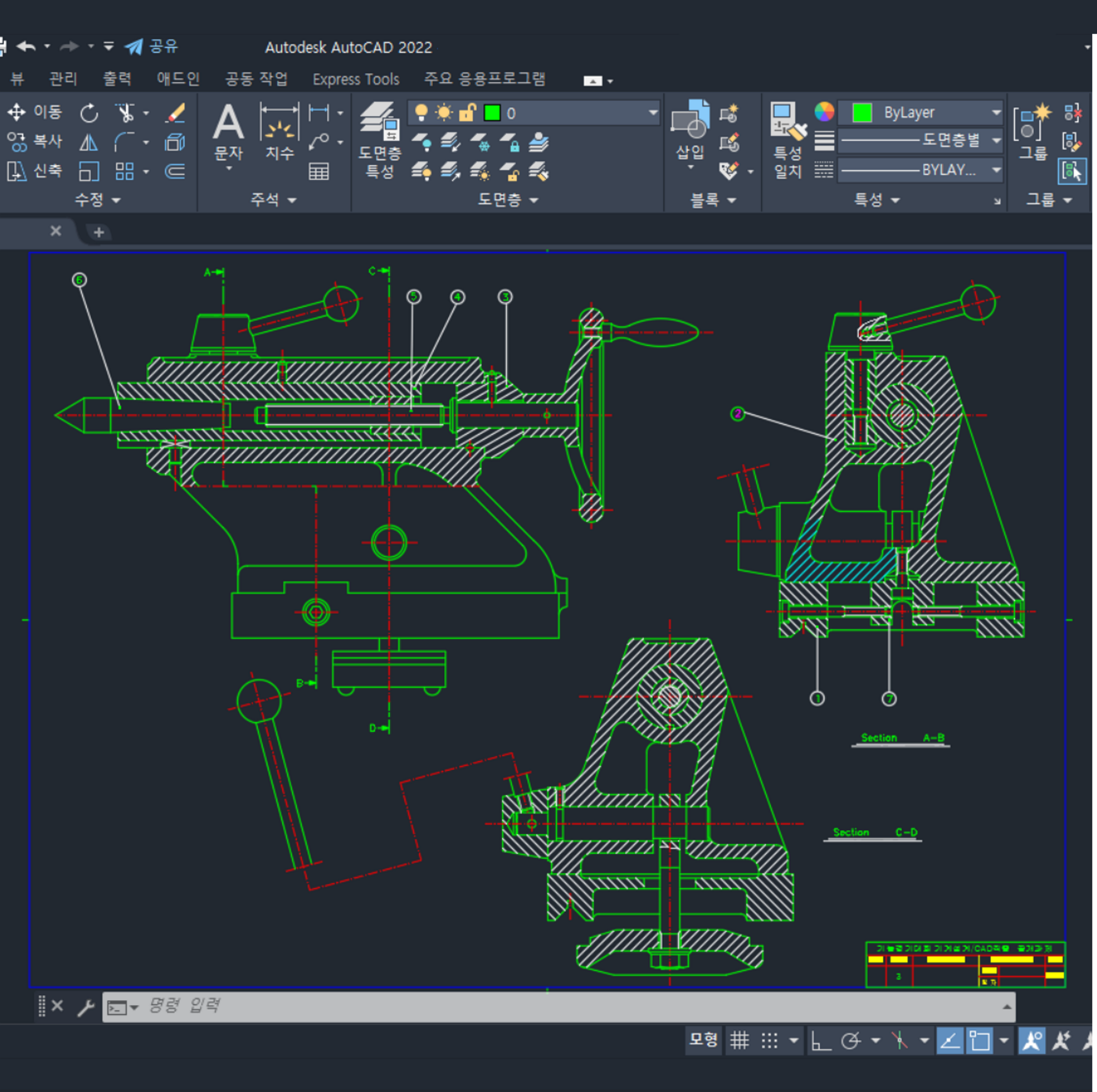Image resolution: width=1097 pixels, height=1092 pixels.
Task: Click the Offset tool icon
Action: coord(175,171)
